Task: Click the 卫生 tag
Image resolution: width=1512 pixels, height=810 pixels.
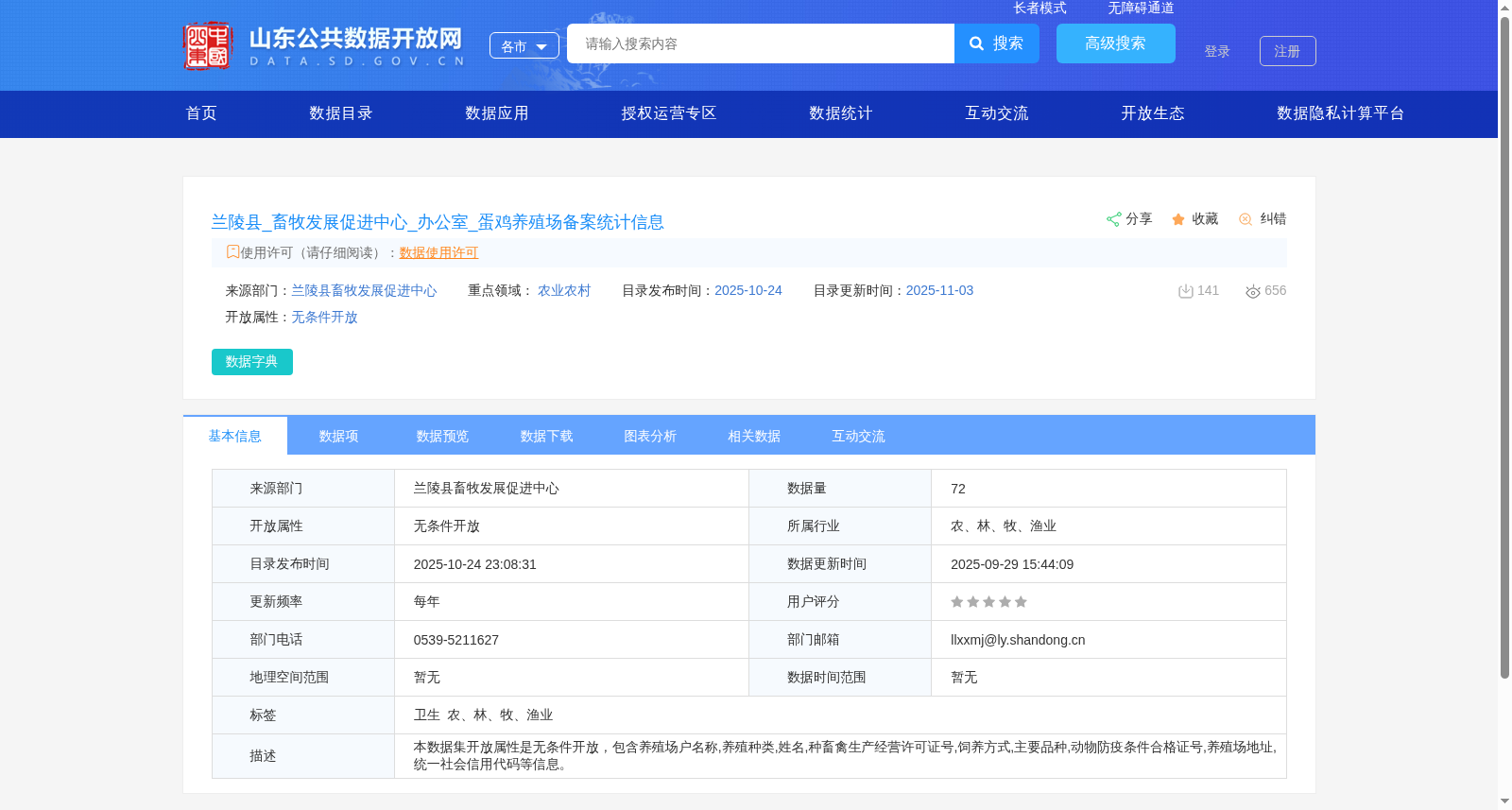Action: coord(427,715)
